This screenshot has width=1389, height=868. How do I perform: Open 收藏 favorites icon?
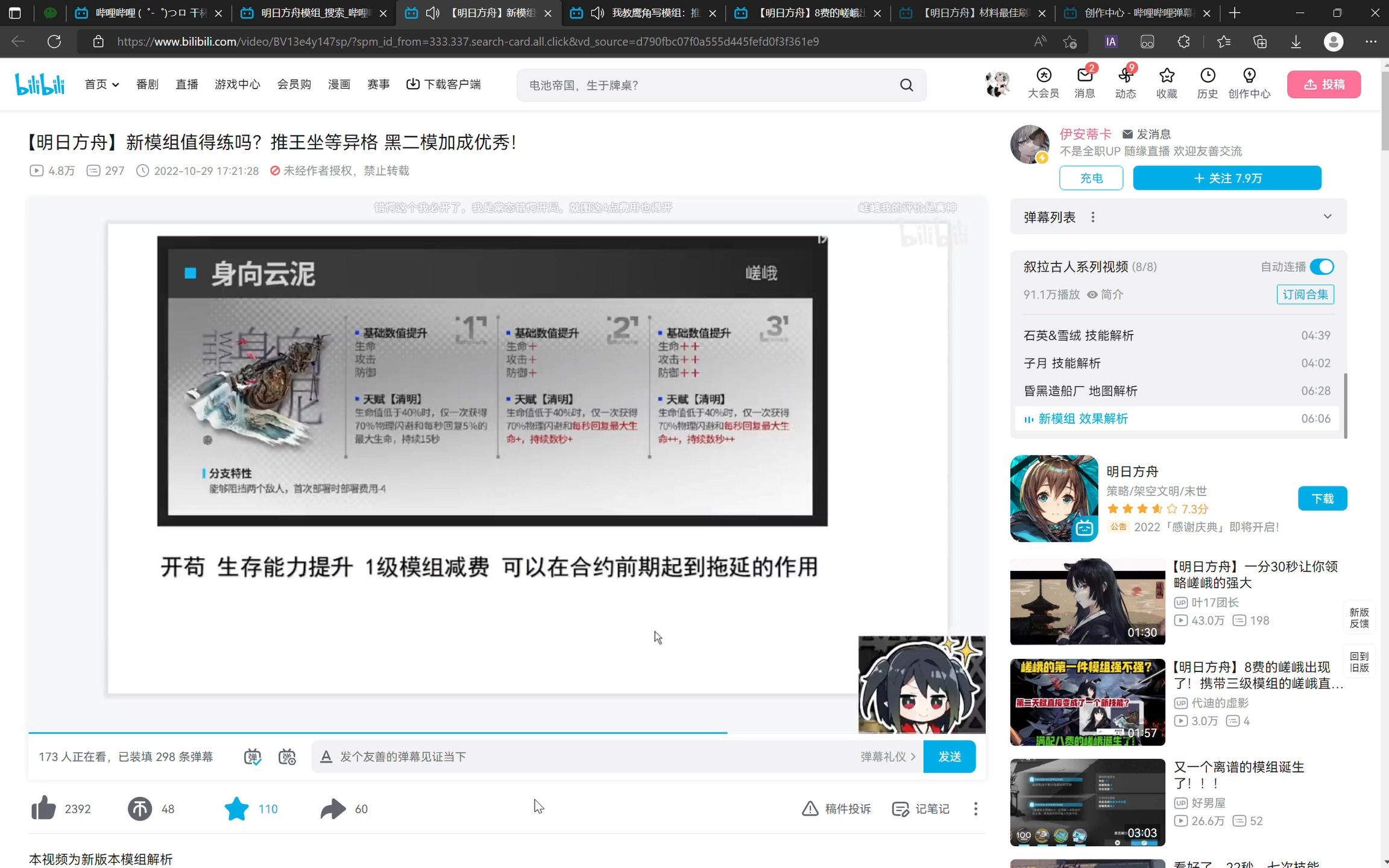tap(1167, 83)
